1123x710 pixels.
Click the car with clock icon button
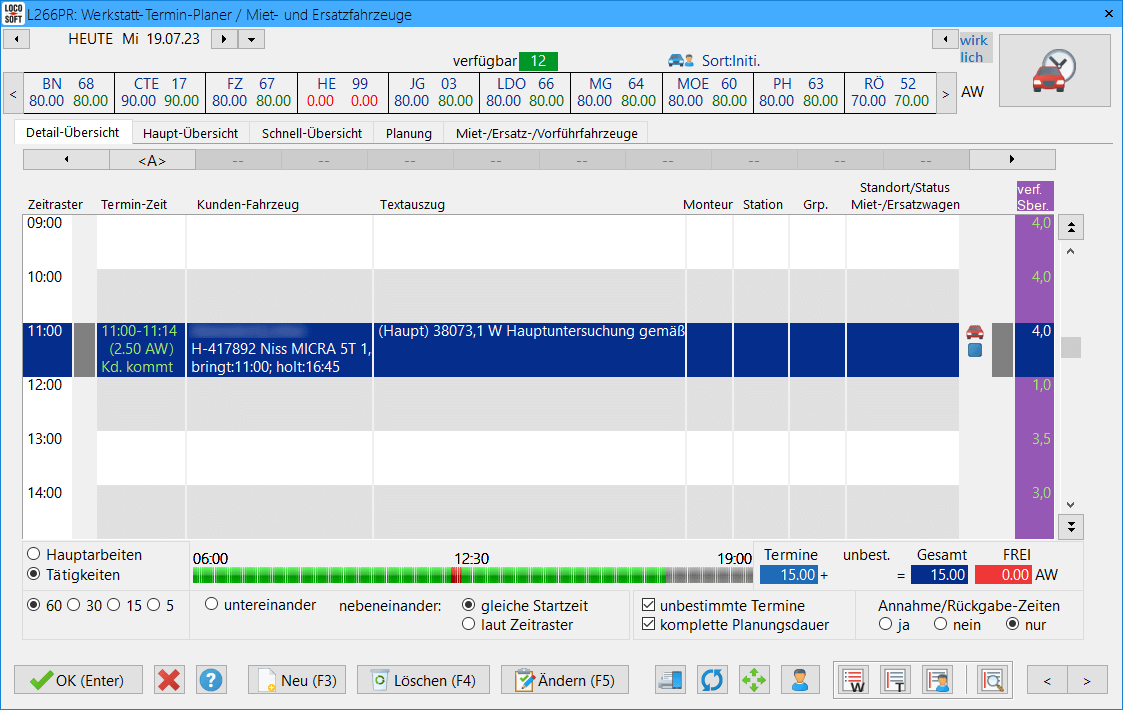(1054, 71)
